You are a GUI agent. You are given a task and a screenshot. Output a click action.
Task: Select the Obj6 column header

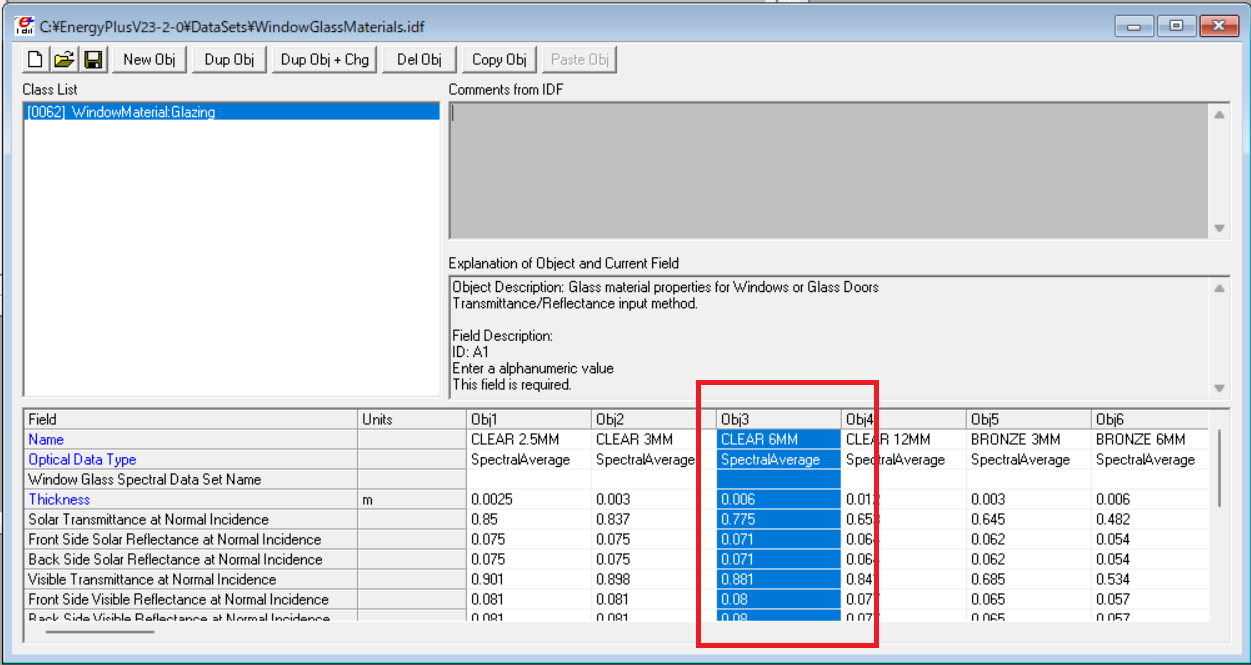[1150, 419]
